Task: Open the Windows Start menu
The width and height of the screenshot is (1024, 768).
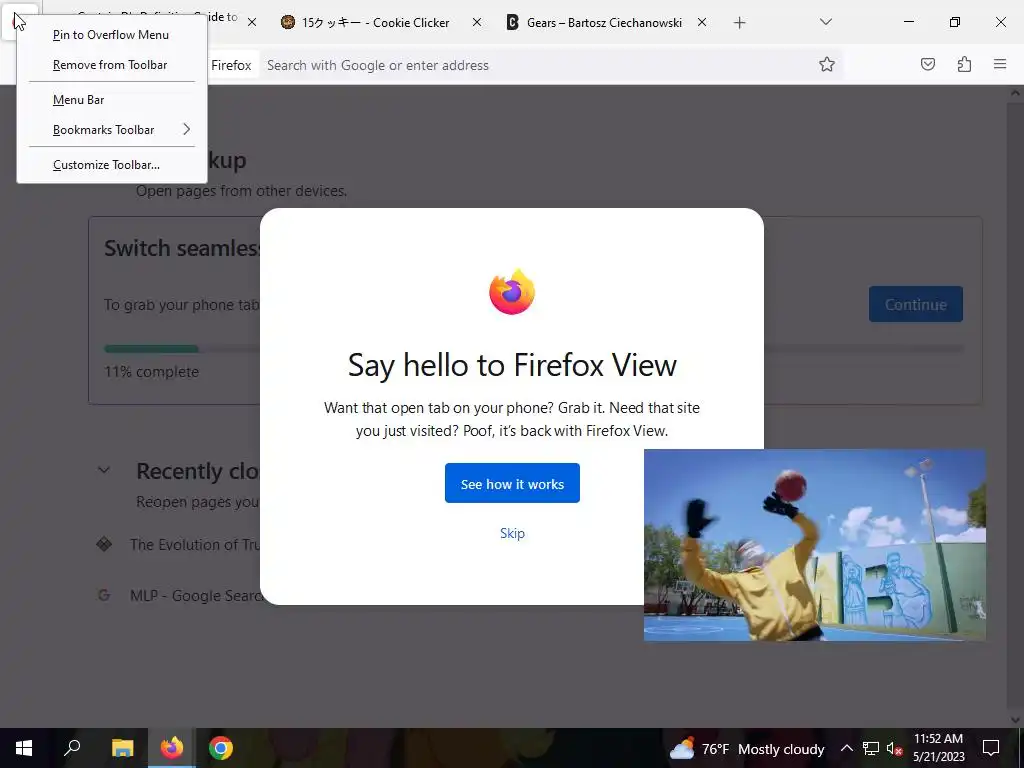Action: point(24,748)
